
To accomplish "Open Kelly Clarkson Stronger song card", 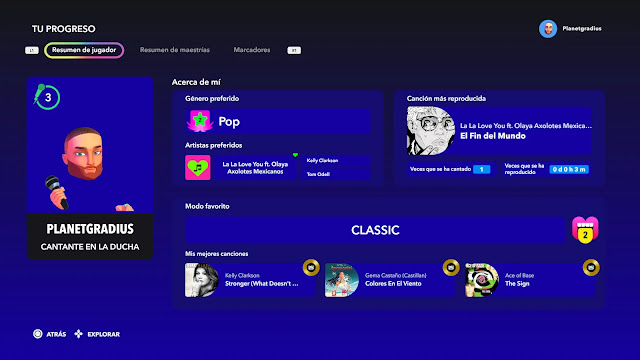I will coord(250,280).
